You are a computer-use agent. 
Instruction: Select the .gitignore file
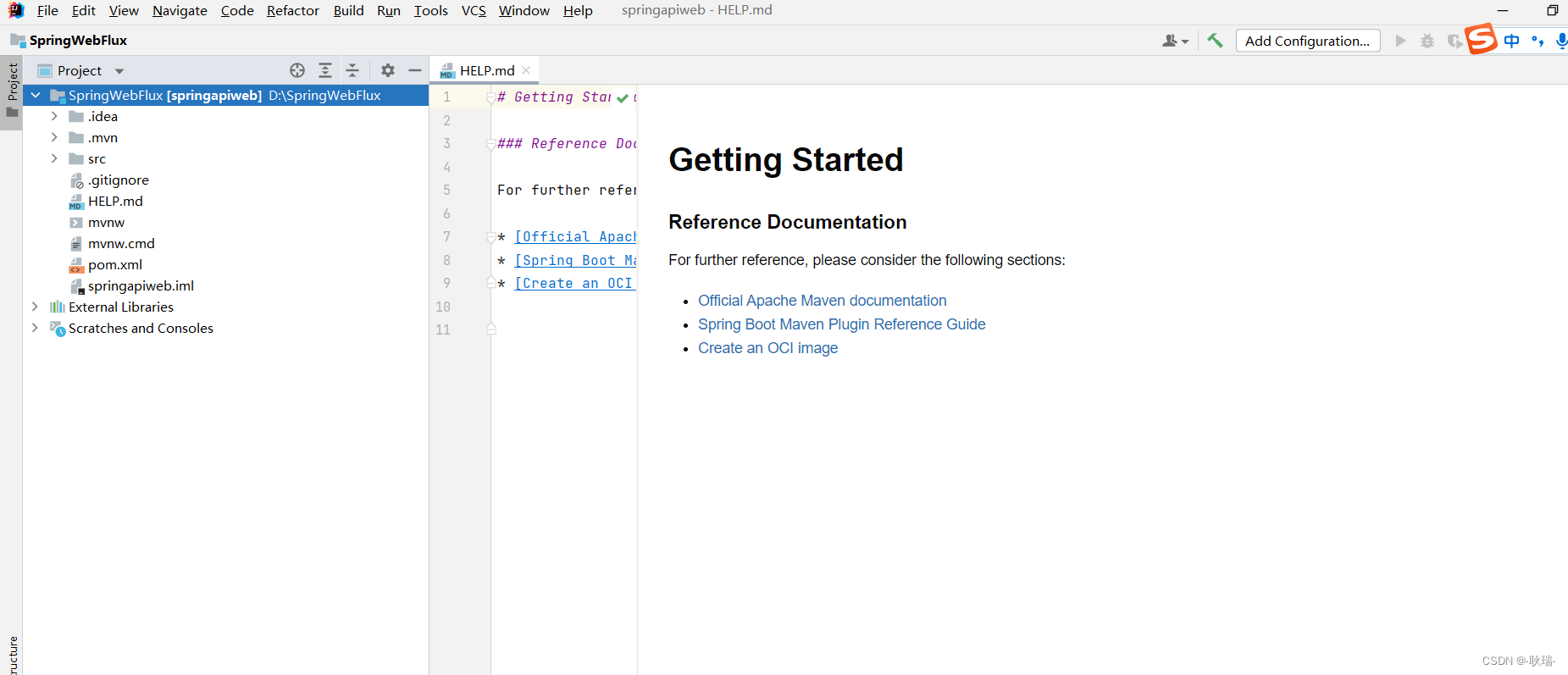(x=118, y=180)
